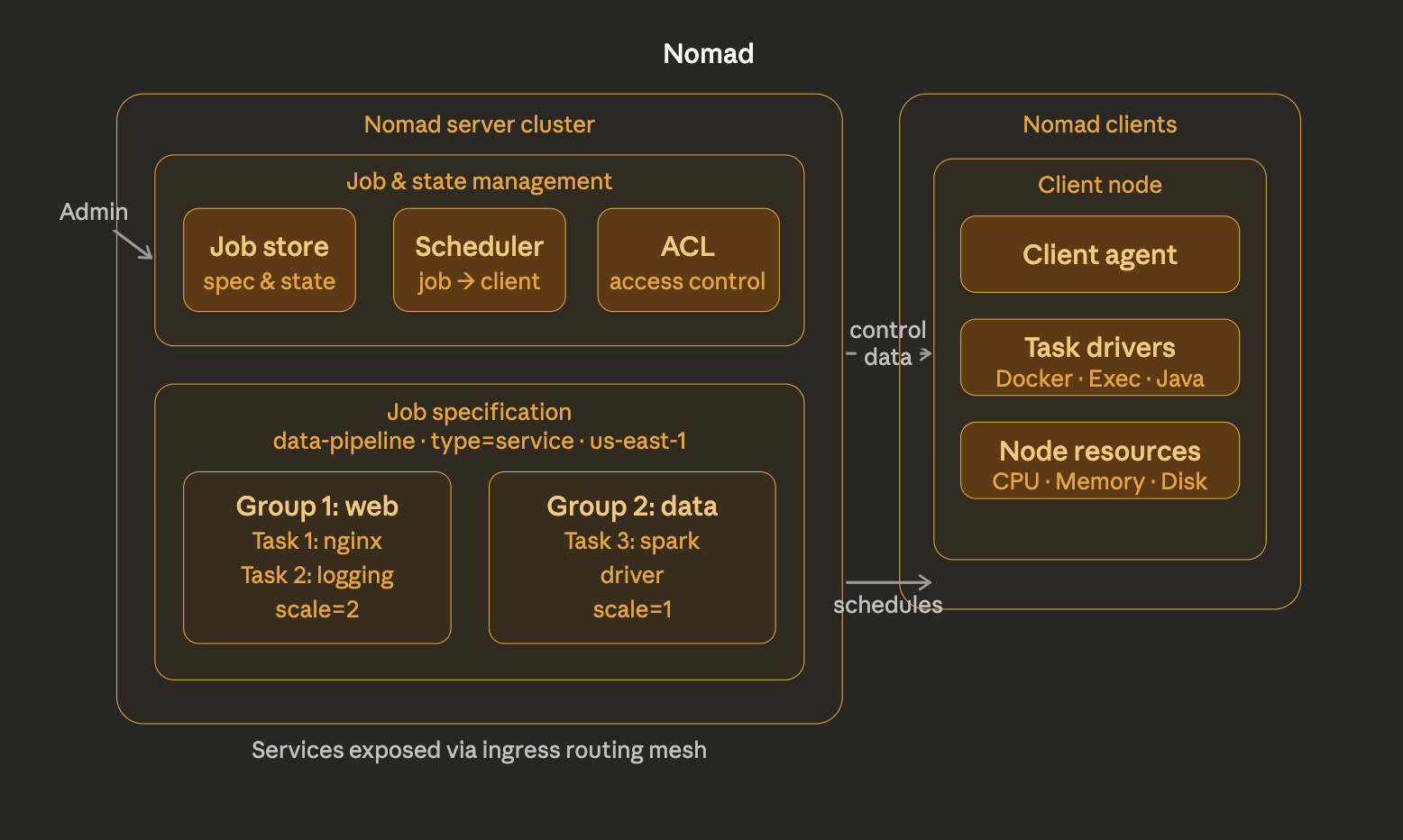
Task: Click the Task drivers component
Action: (1099, 357)
